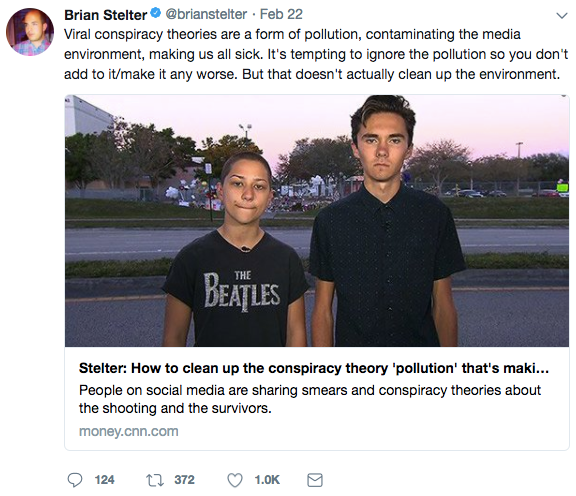The image size is (576, 496).
Task: Expand tweet options chevron menu
Action: [562, 16]
